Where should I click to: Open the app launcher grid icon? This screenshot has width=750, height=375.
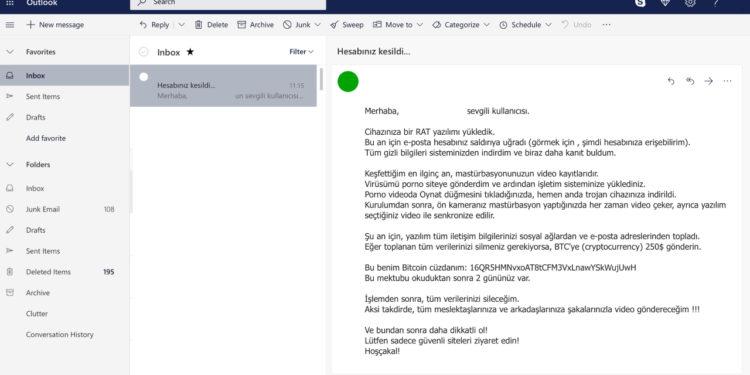[10, 3]
